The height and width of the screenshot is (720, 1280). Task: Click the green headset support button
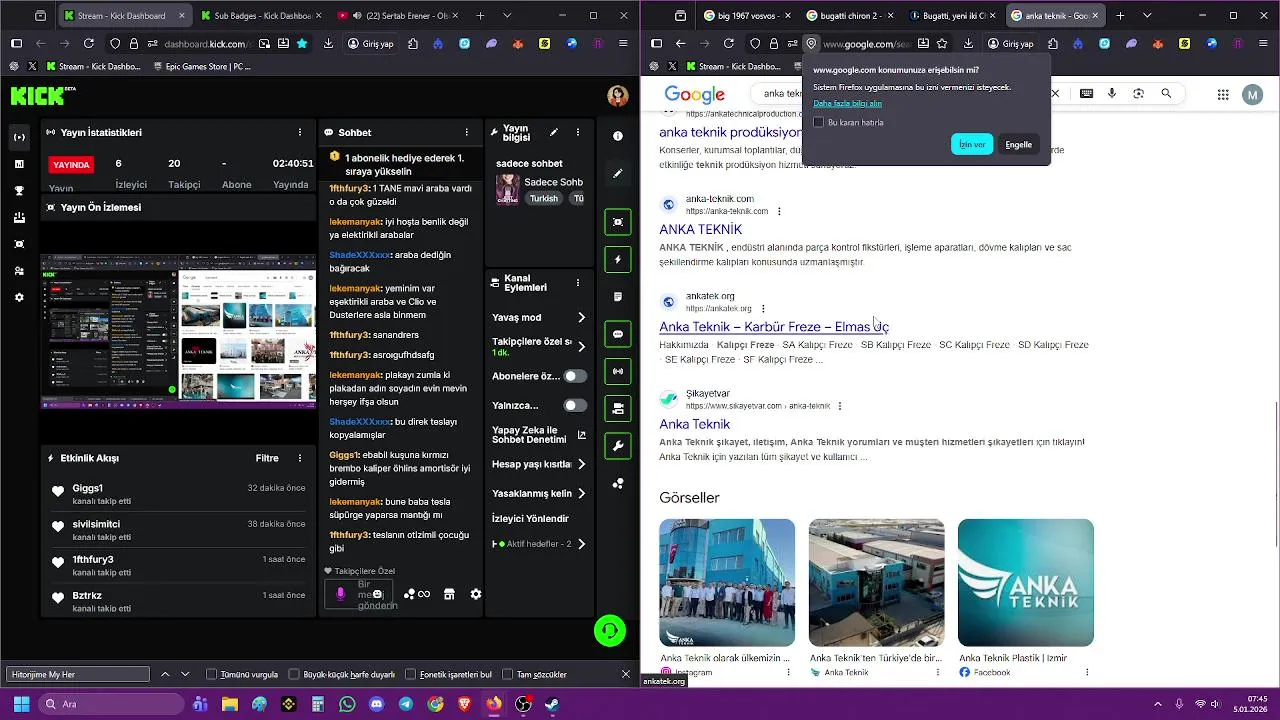610,630
